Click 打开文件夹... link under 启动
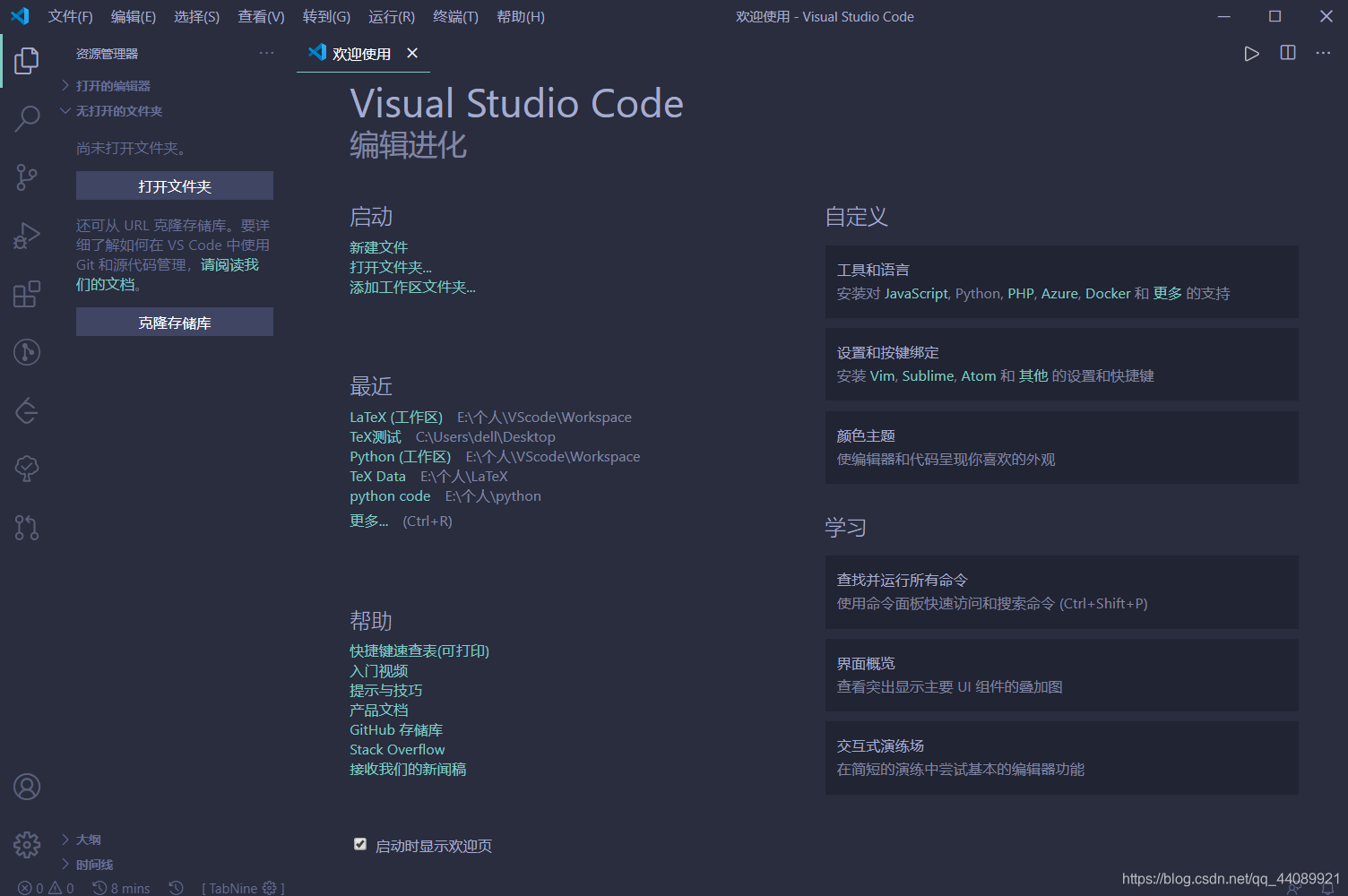The height and width of the screenshot is (896, 1348). (x=391, y=267)
